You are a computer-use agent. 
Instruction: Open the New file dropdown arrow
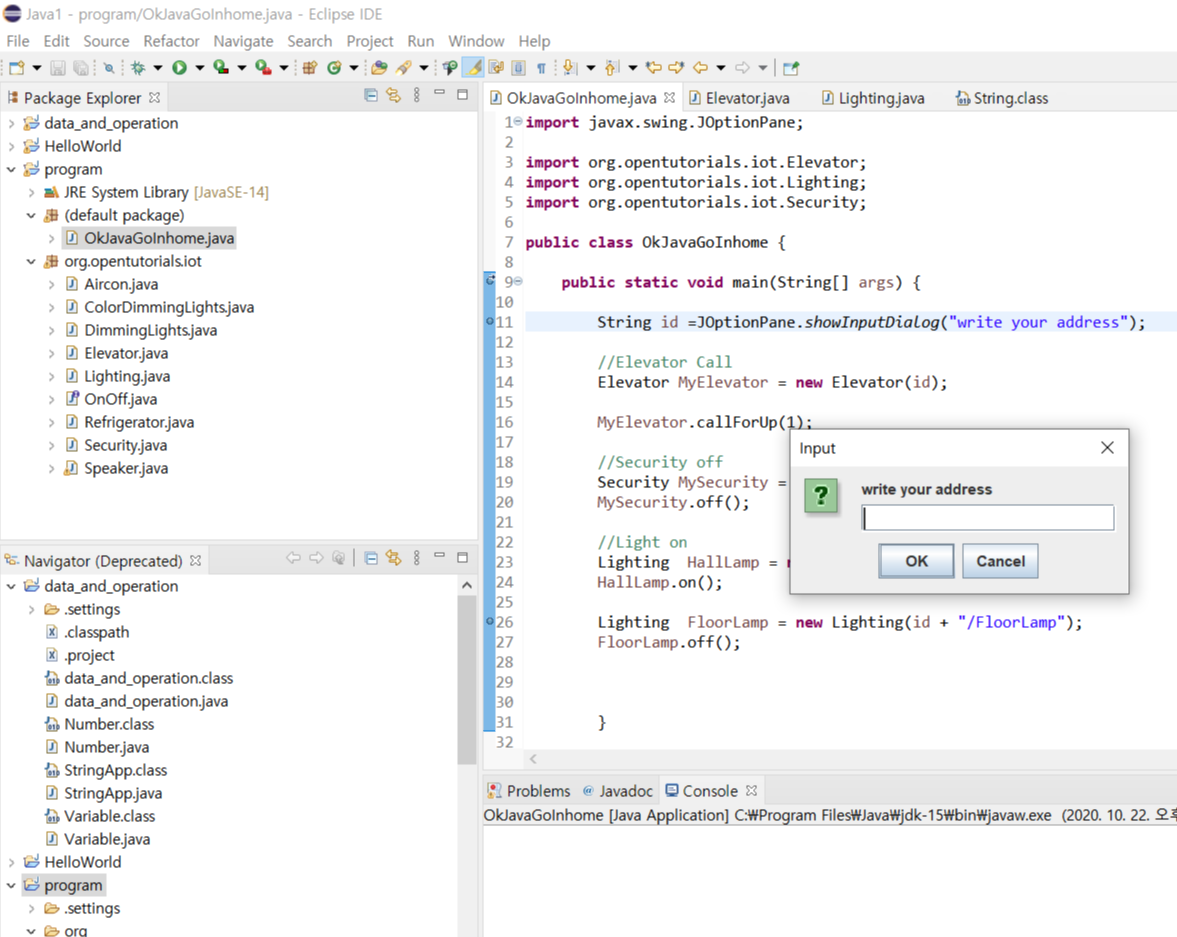36,68
